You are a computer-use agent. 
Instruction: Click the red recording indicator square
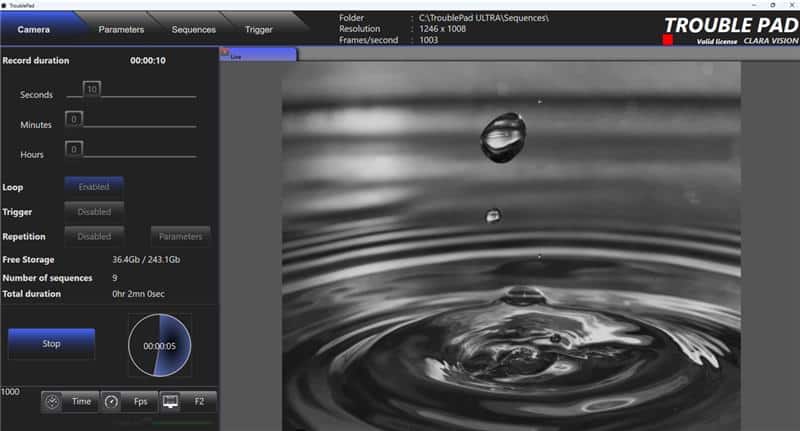(x=667, y=40)
